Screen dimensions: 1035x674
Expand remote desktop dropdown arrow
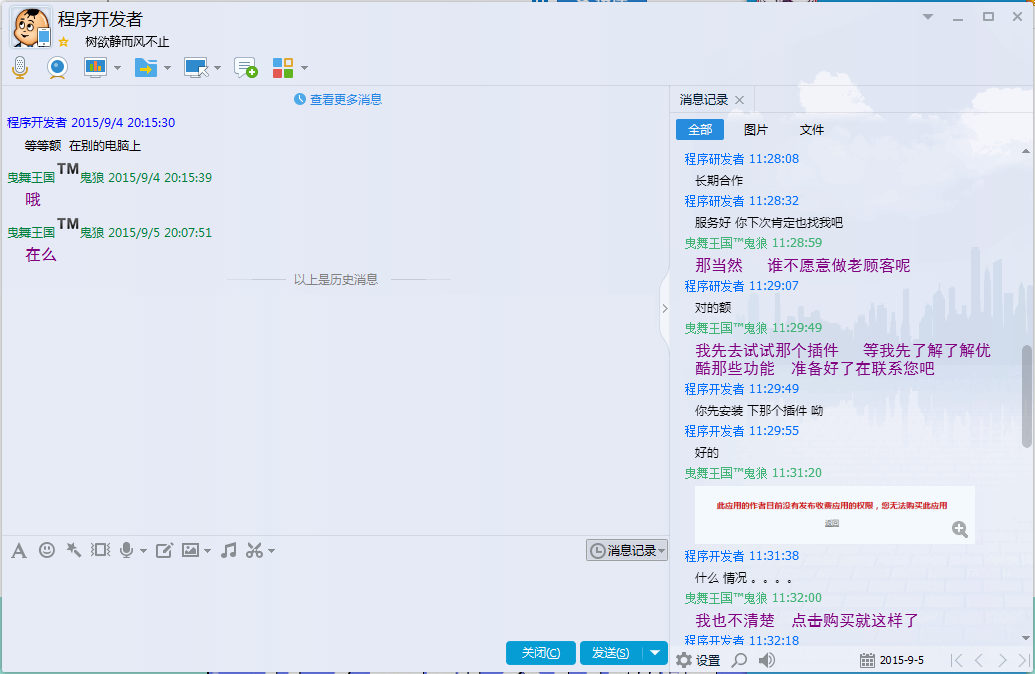click(217, 67)
